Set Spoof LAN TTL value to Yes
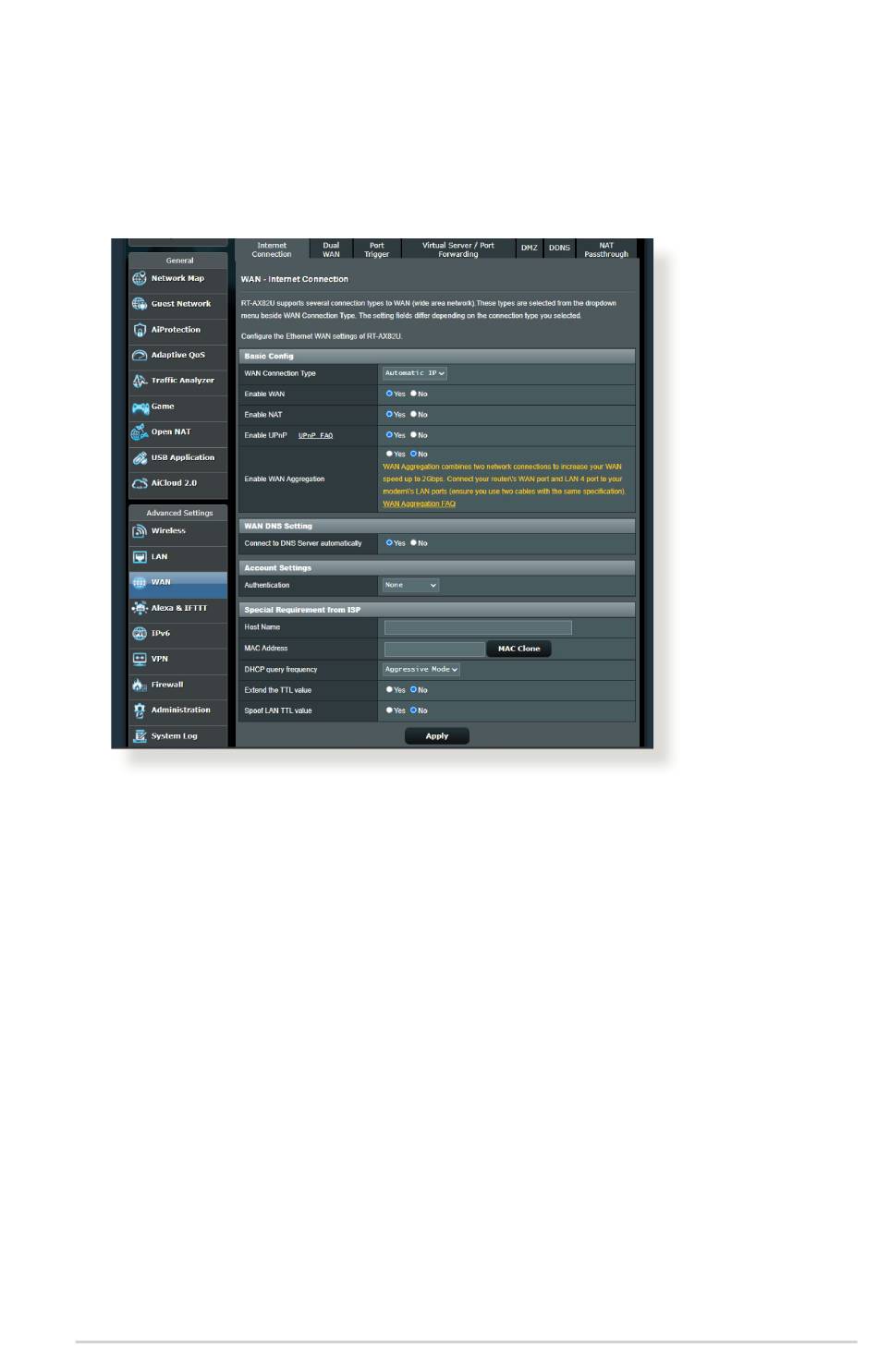 click(389, 710)
